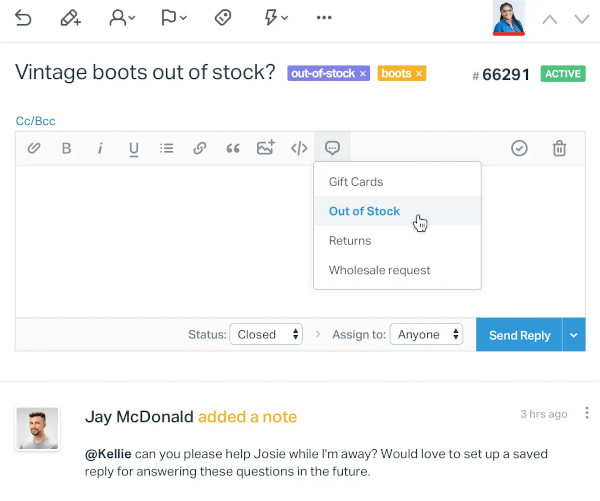
Task: Open the workflows lightning dropdown
Action: pos(276,18)
